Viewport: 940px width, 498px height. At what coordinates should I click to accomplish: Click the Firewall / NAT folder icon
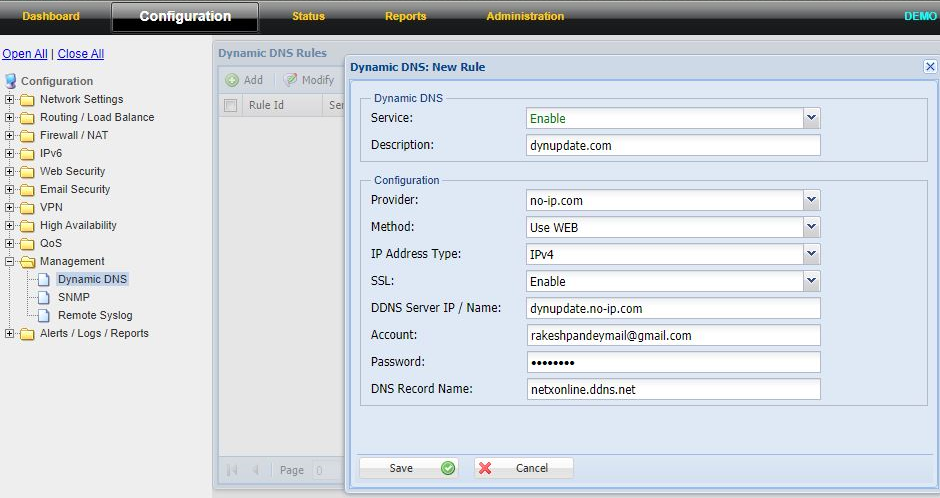tap(27, 136)
